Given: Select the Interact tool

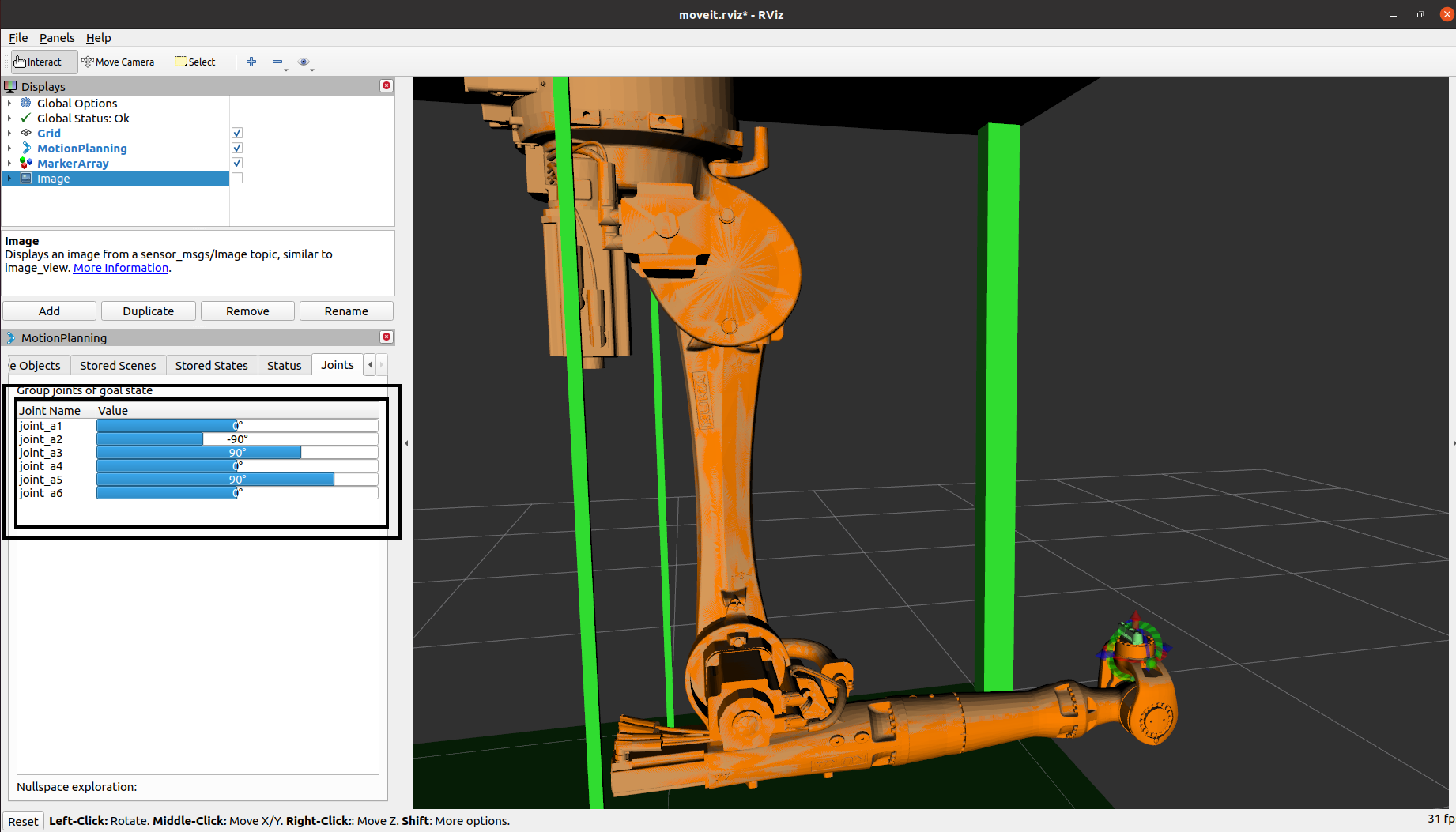Looking at the screenshot, I should coord(44,62).
